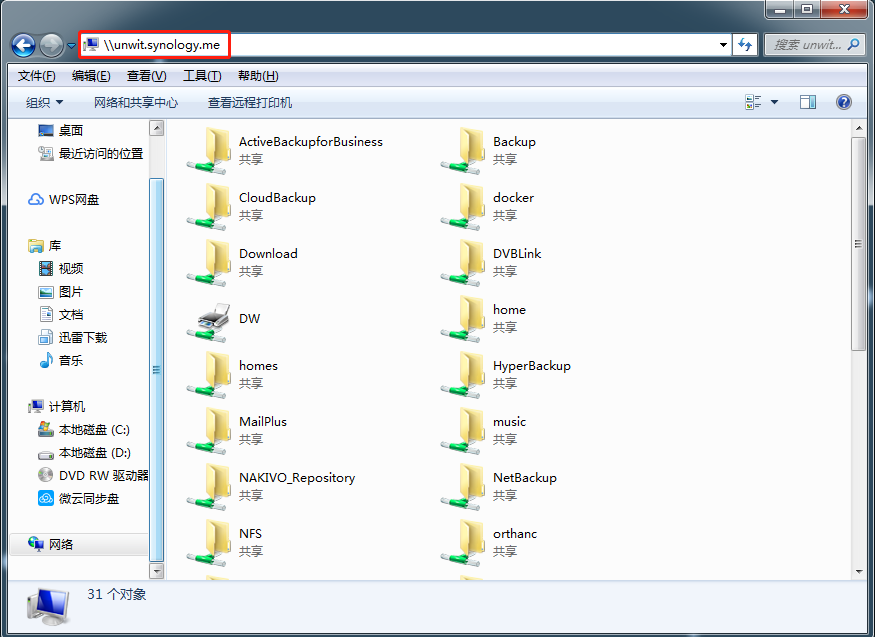This screenshot has width=875, height=637.
Task: Select WPS网盘 in the navigation pane
Action: pos(73,200)
